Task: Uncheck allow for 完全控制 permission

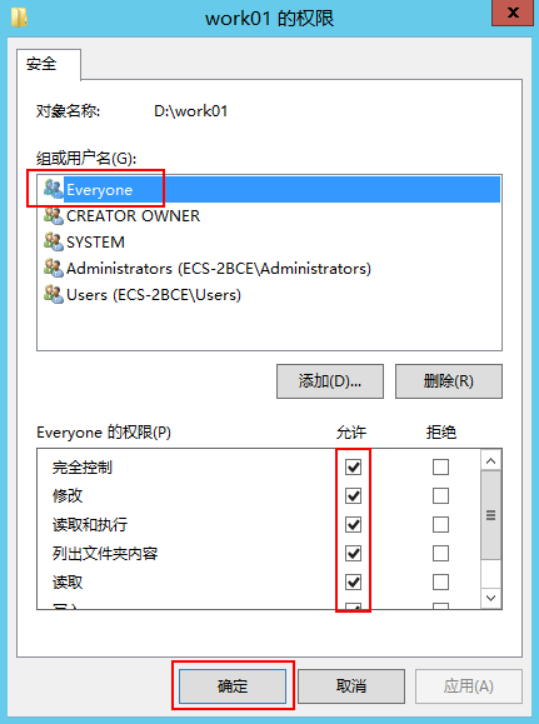Action: (353, 467)
